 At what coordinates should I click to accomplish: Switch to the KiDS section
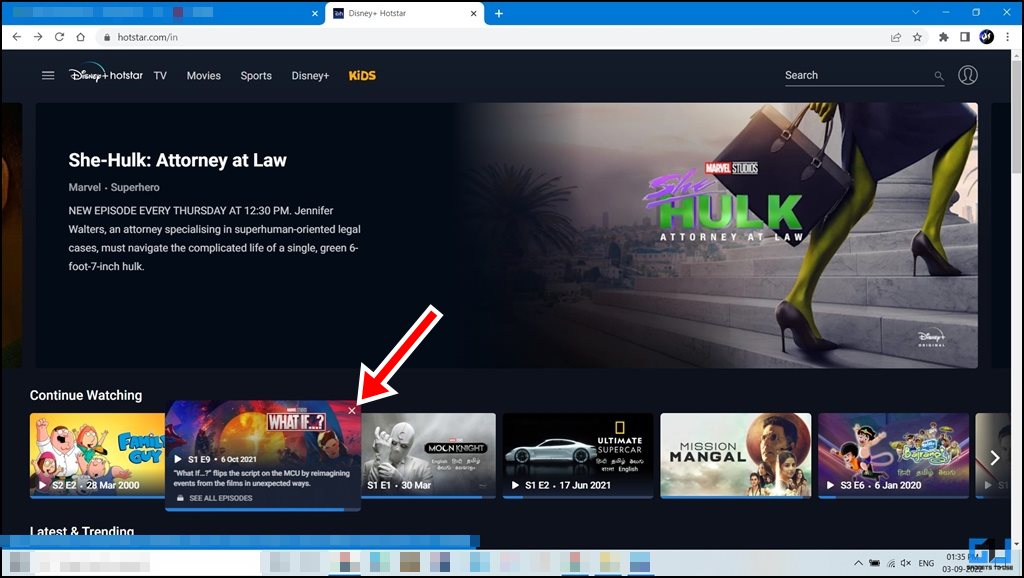point(362,76)
